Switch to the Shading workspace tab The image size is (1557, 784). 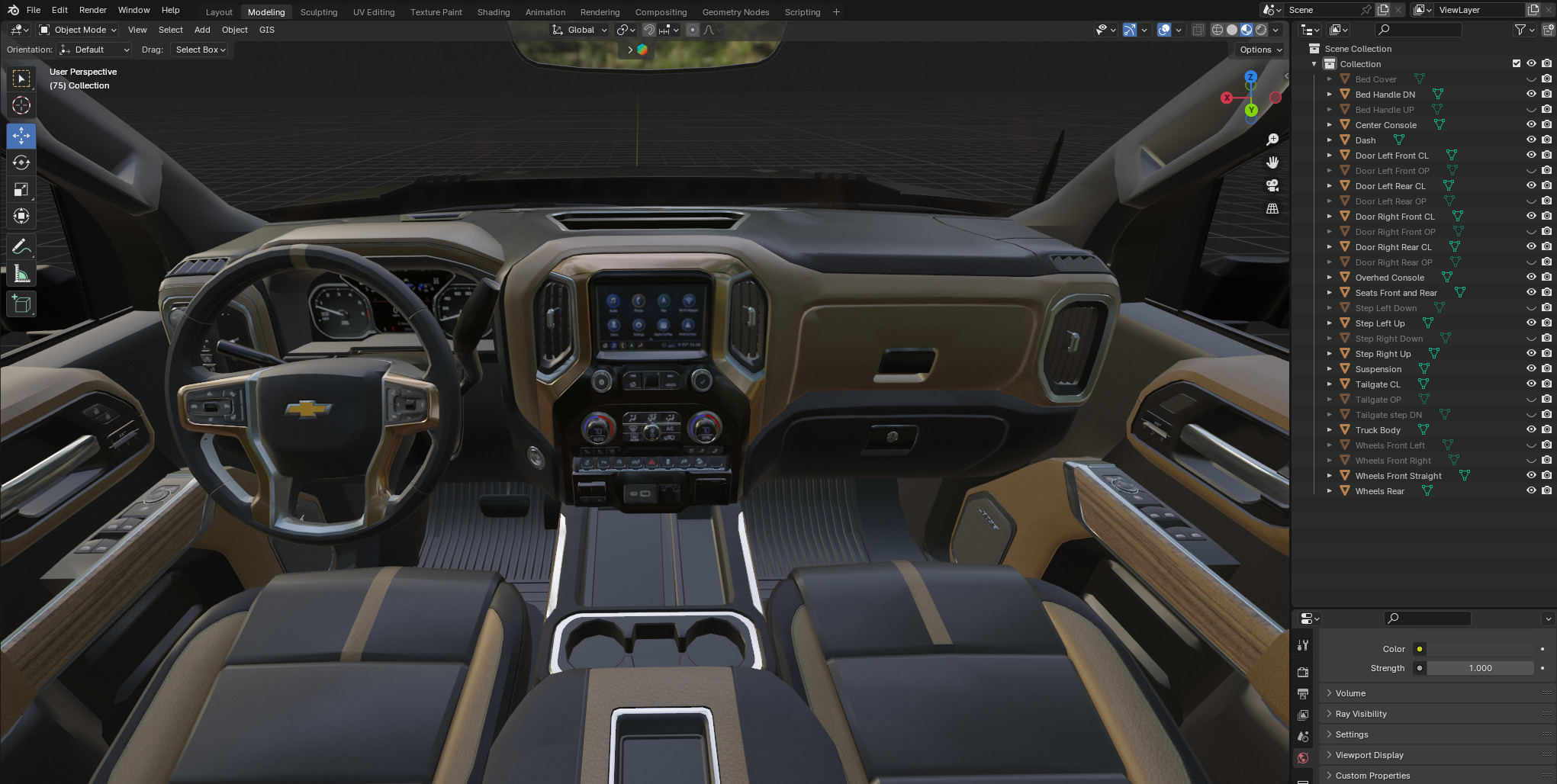(494, 12)
